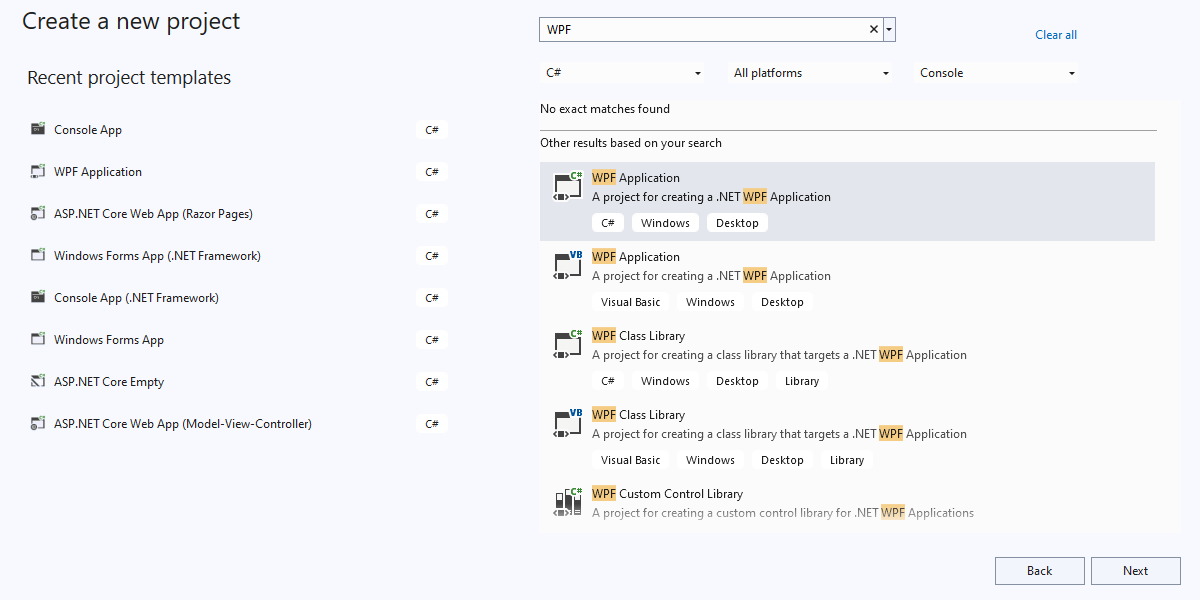Image resolution: width=1200 pixels, height=600 pixels.
Task: Click the Next button
Action: [x=1135, y=571]
